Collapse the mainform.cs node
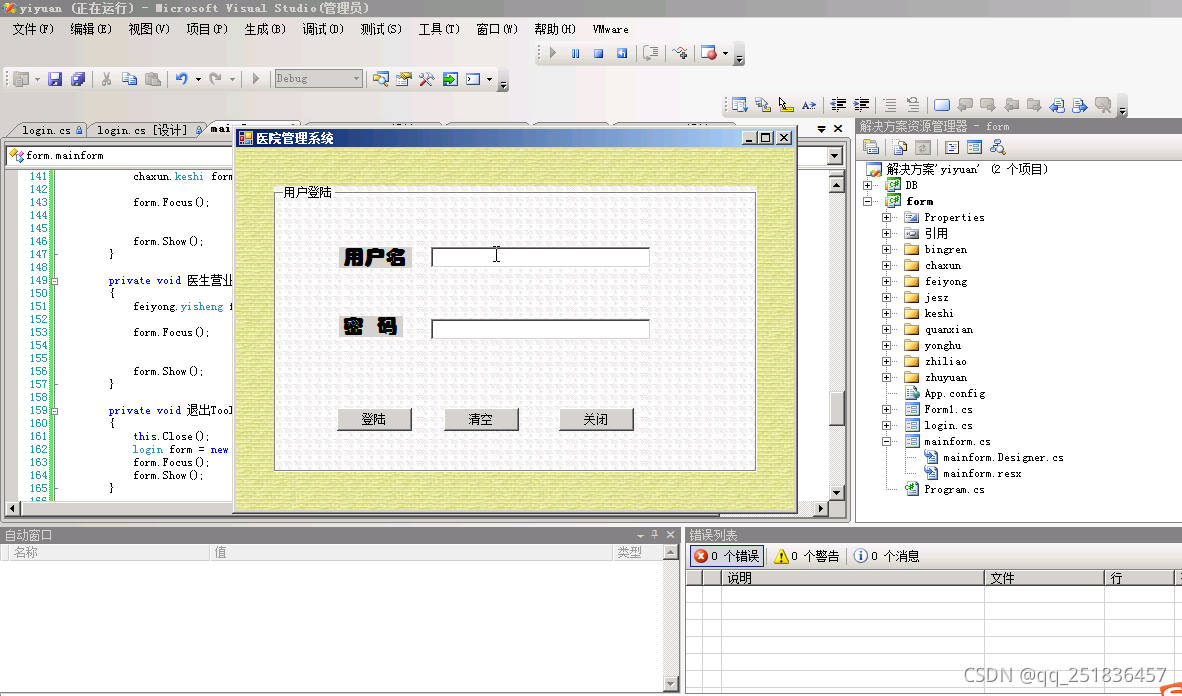This screenshot has width=1182, height=696. pos(886,442)
